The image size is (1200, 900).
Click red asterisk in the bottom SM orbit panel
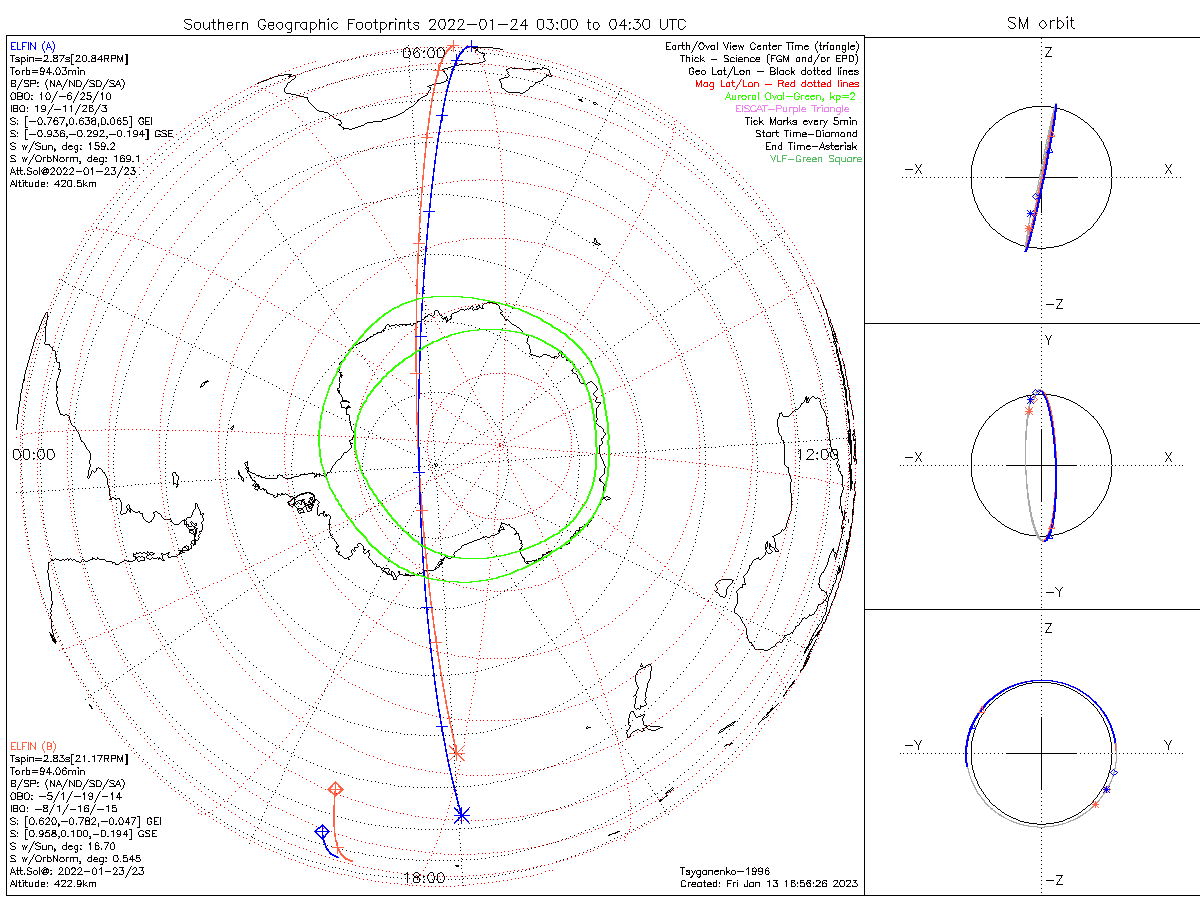[x=1096, y=803]
